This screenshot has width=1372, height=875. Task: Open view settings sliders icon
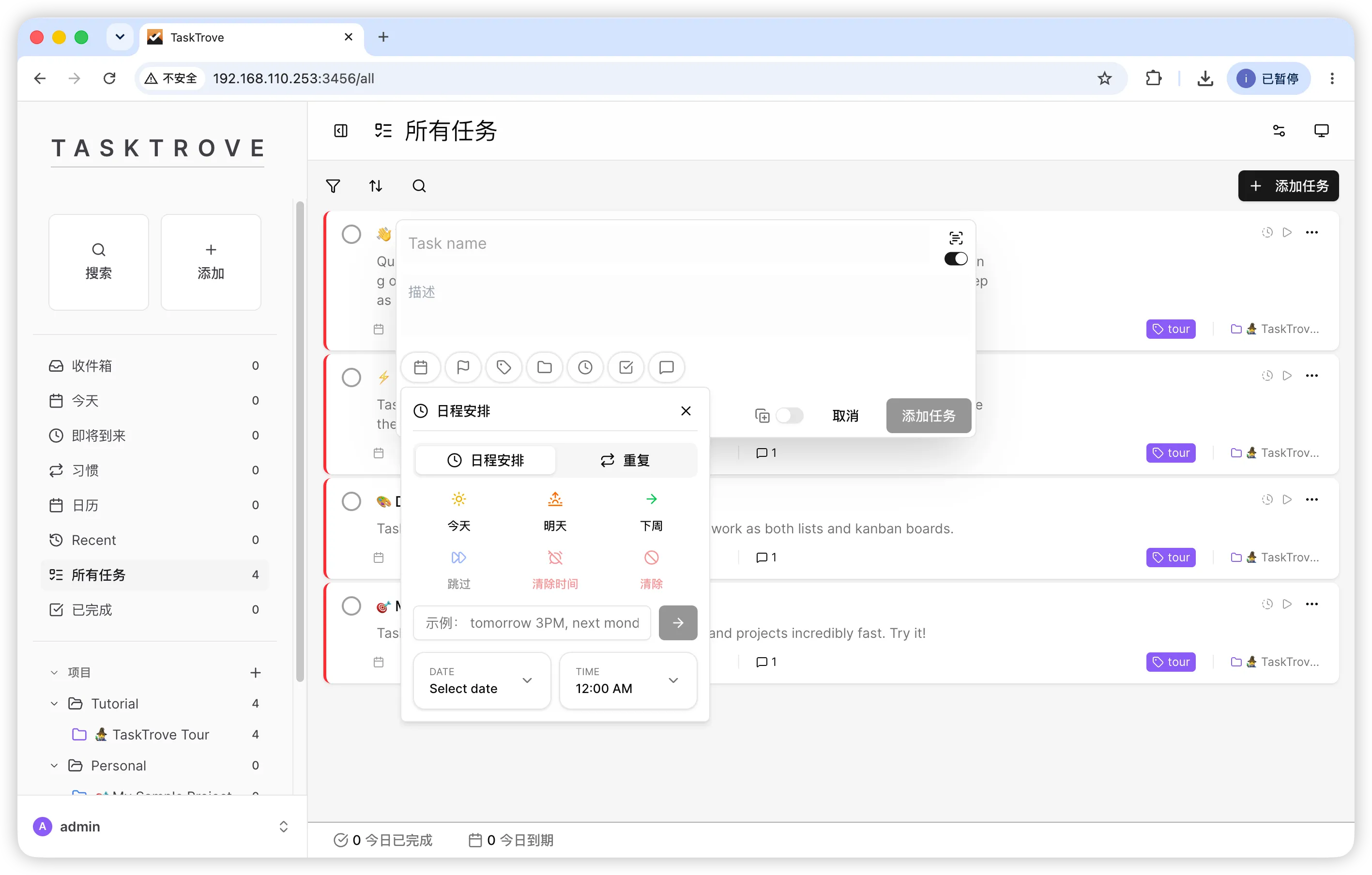point(1279,131)
